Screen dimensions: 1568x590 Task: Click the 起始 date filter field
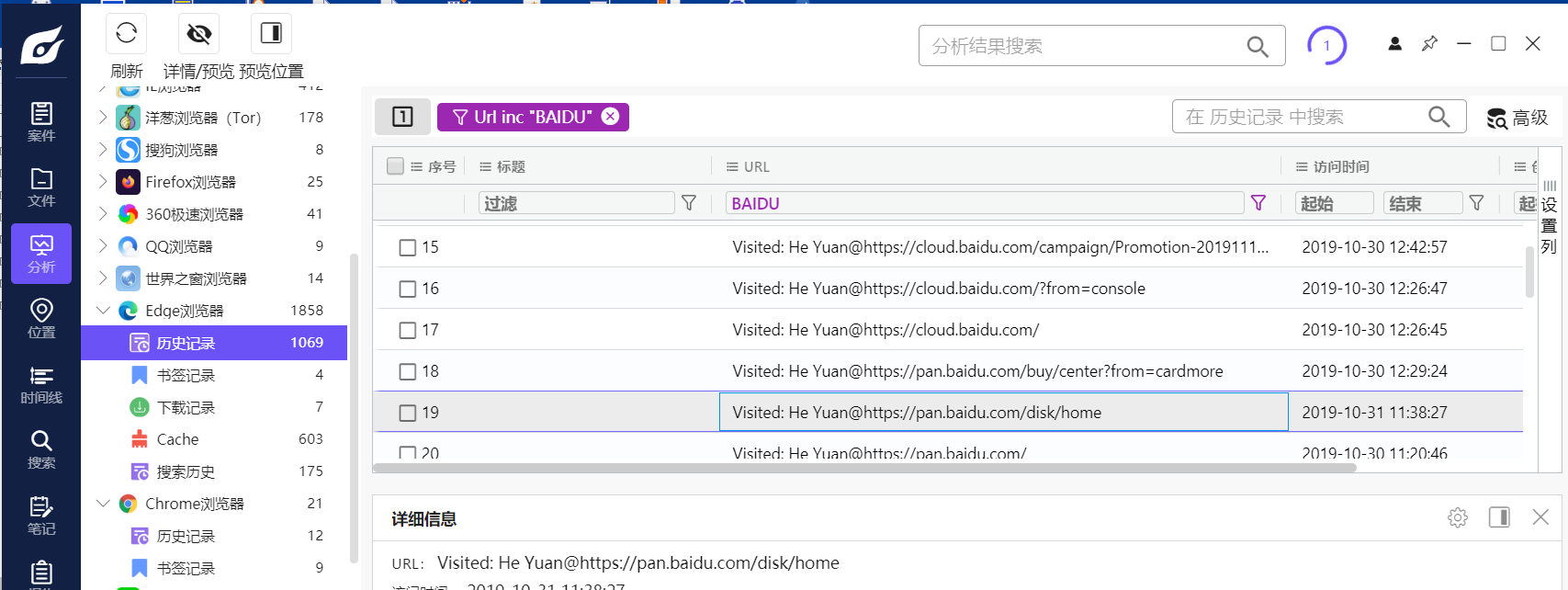pyautogui.click(x=1335, y=203)
